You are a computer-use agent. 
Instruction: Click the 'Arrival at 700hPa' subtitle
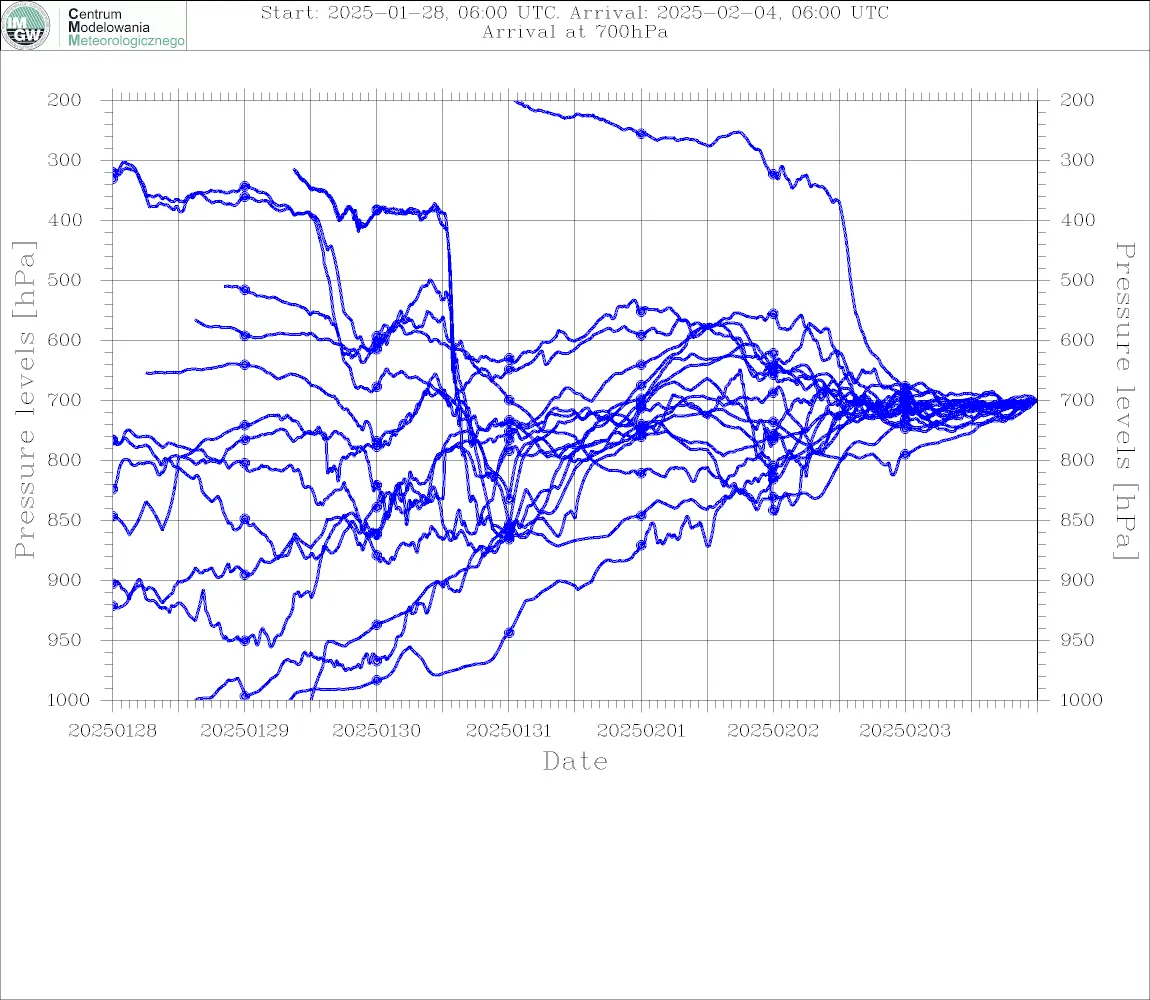click(x=575, y=32)
